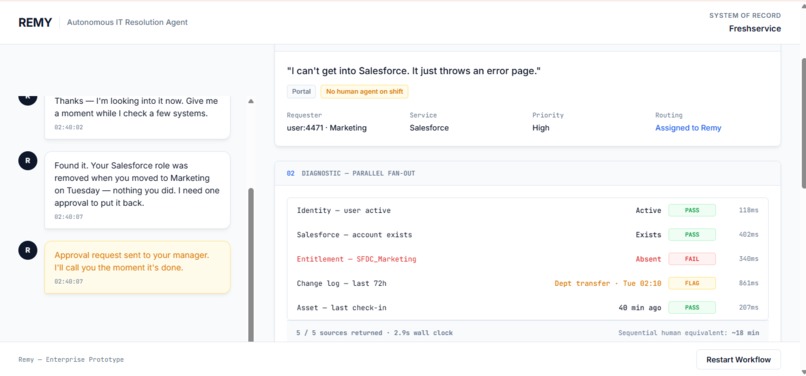Click 5 / 5 sources returned summary
806x376 pixels.
click(x=374, y=333)
